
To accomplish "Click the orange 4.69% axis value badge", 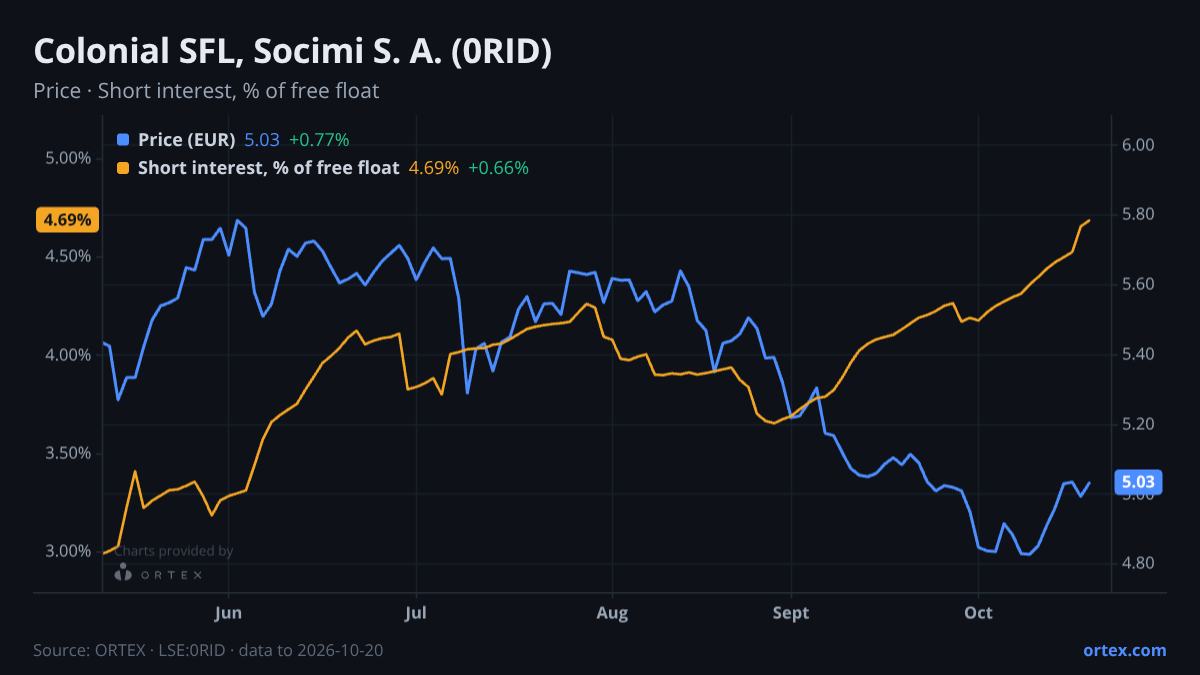I will [67, 220].
